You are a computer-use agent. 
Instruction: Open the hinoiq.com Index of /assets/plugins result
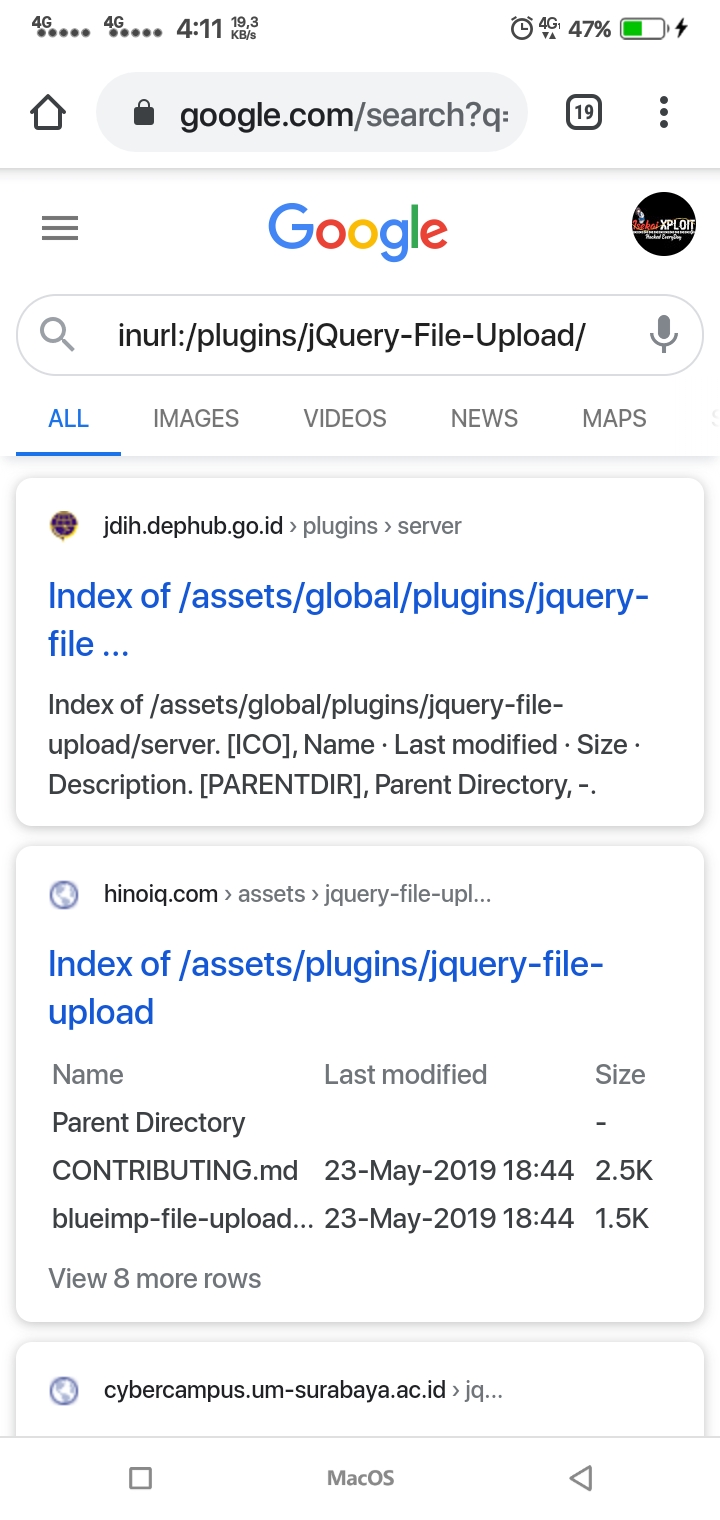(x=325, y=987)
